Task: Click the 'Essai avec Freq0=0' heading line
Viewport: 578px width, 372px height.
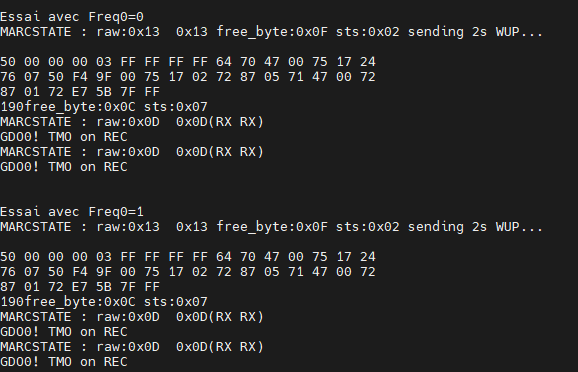Action: pos(72,17)
